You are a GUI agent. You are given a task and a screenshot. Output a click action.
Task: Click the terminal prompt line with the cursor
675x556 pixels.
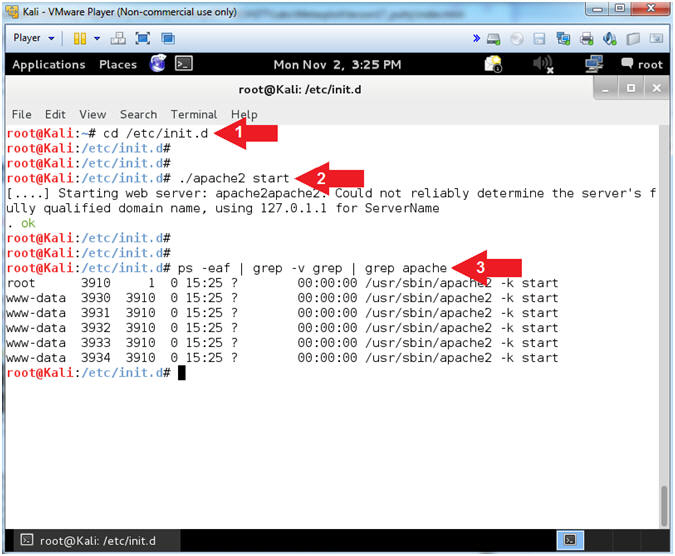point(332,373)
